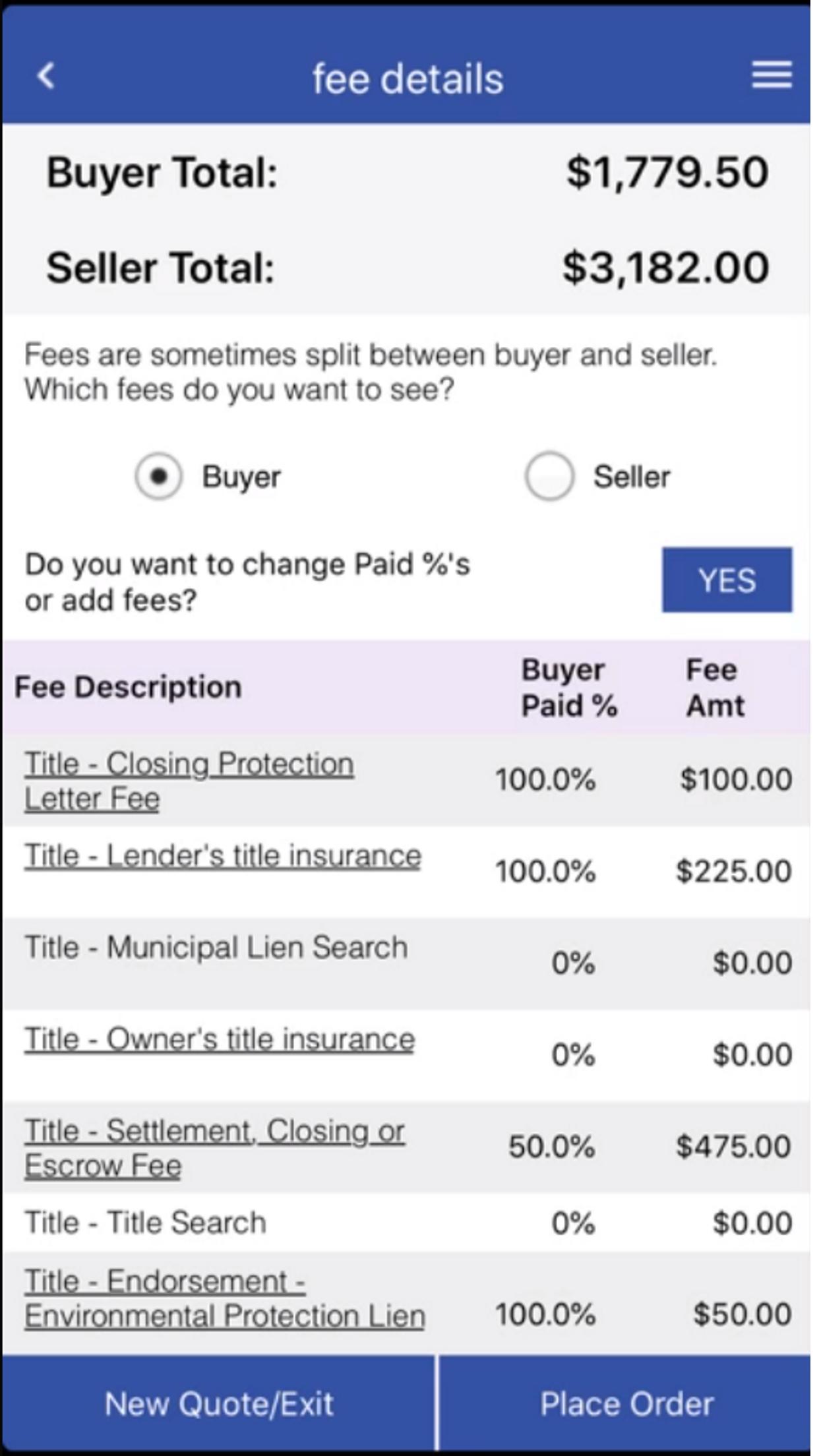Click the Title - Title Search row
The width and height of the screenshot is (819, 1456).
click(x=406, y=1223)
